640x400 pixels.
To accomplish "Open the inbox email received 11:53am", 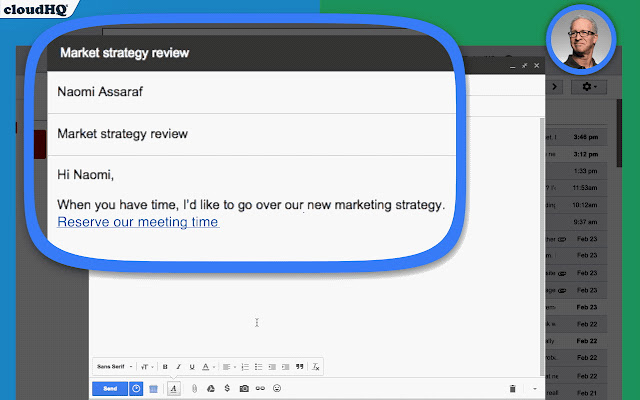I will click(576, 188).
